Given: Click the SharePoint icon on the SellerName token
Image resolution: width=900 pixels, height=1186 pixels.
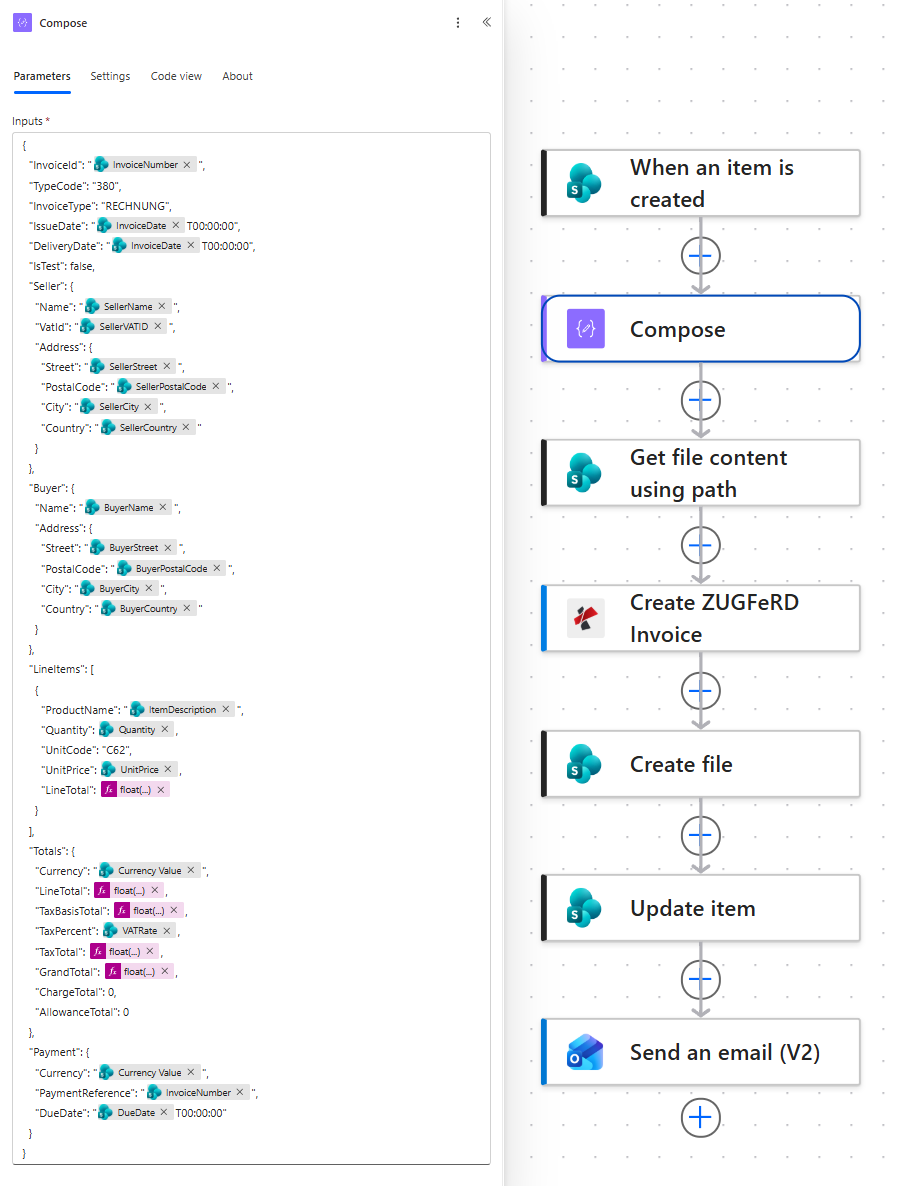Looking at the screenshot, I should point(92,306).
